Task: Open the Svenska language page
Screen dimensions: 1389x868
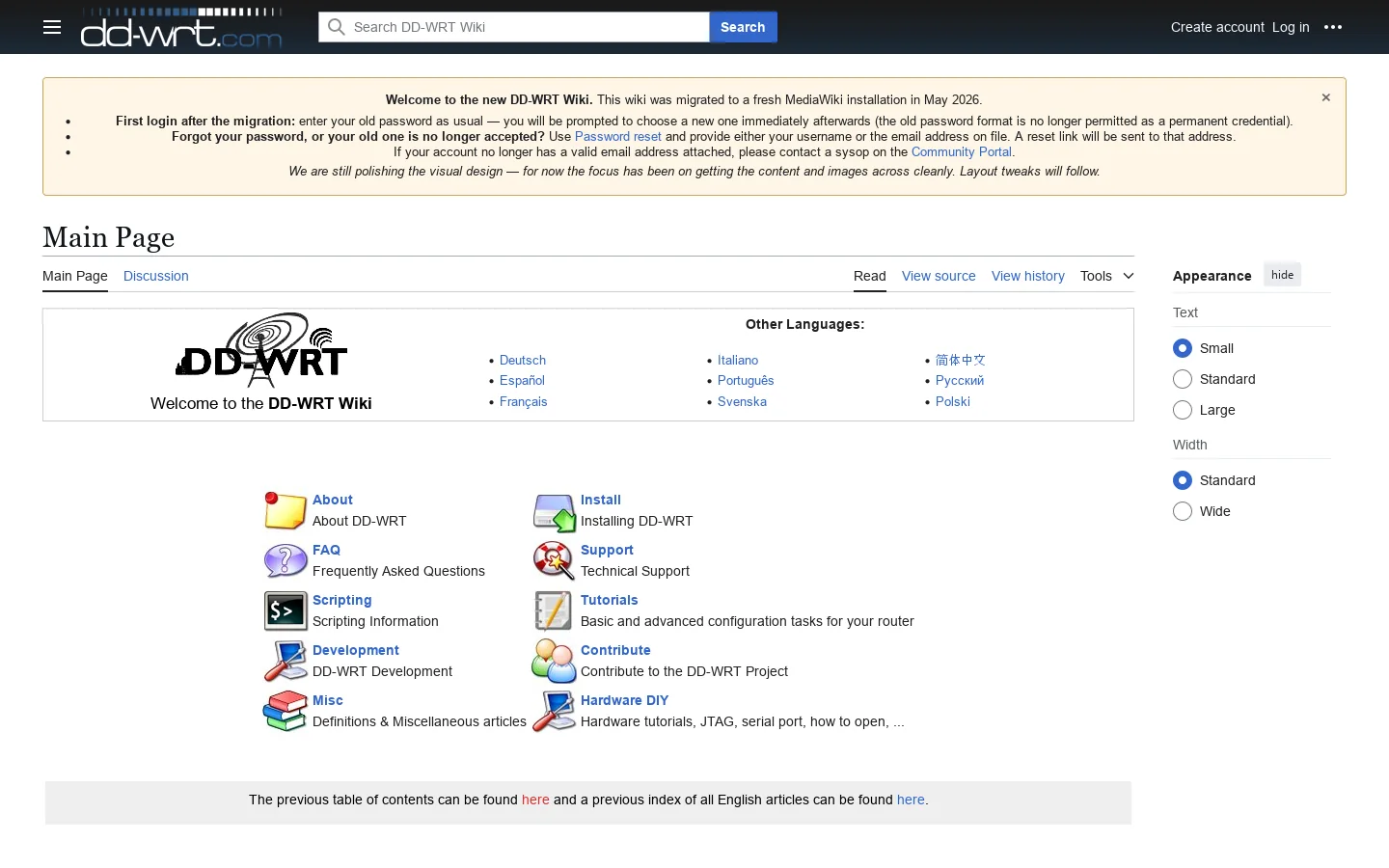Action: click(x=742, y=402)
